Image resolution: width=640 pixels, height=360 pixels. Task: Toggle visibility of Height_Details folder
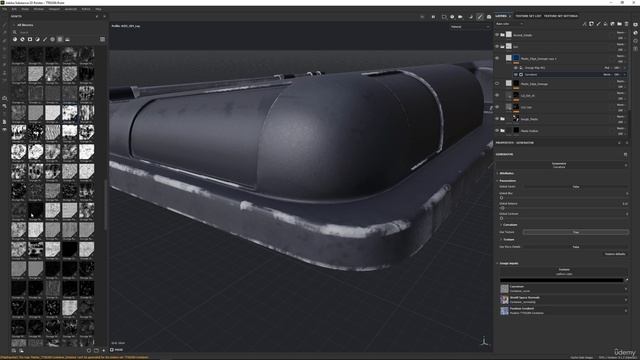(x=497, y=119)
